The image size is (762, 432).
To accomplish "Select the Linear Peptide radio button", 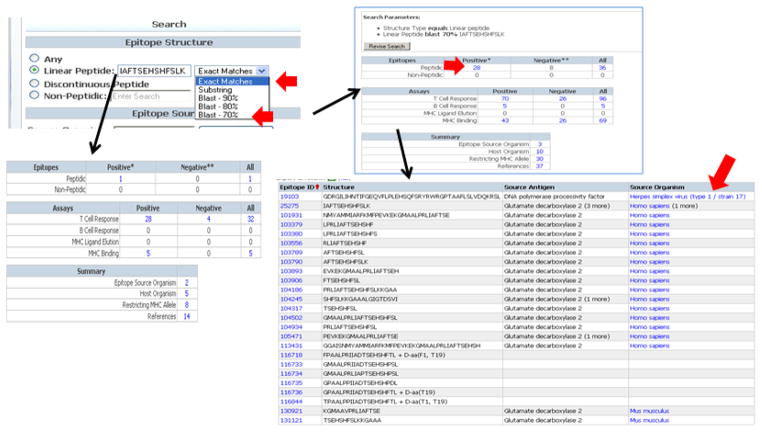I will coord(36,71).
